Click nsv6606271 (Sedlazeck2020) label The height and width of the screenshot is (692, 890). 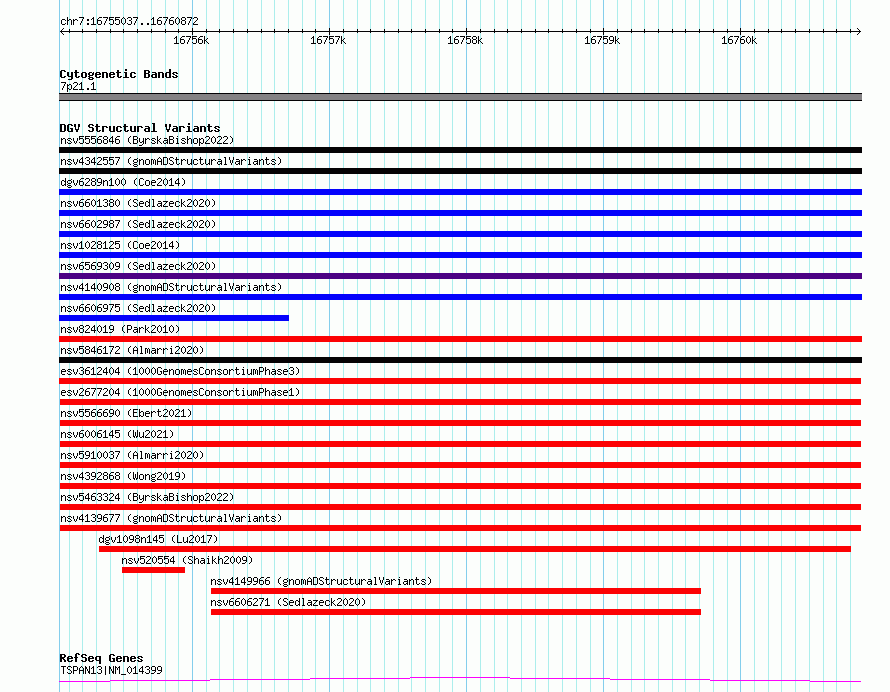[288, 602]
